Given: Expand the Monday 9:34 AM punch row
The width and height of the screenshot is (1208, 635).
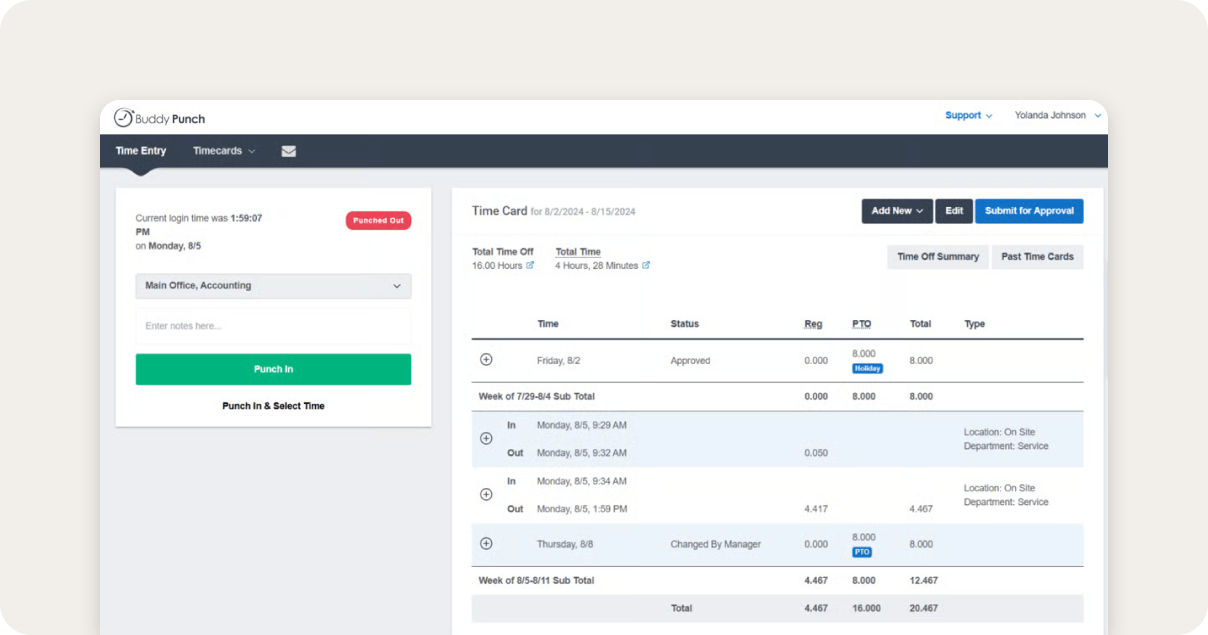Looking at the screenshot, I should click(486, 494).
